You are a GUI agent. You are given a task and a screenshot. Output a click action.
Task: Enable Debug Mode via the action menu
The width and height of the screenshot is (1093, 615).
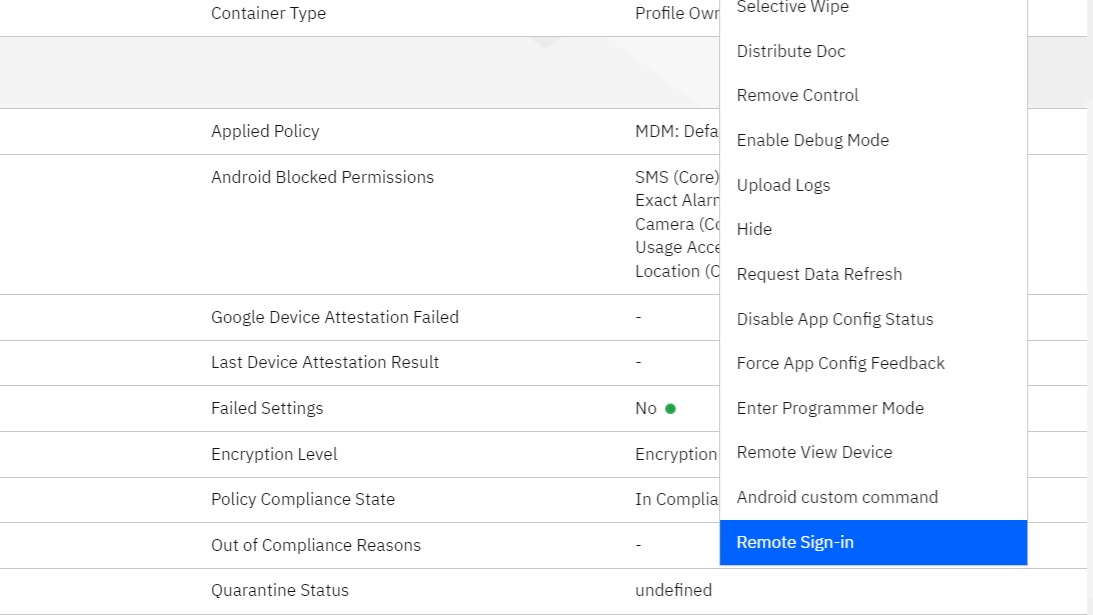pyautogui.click(x=812, y=140)
